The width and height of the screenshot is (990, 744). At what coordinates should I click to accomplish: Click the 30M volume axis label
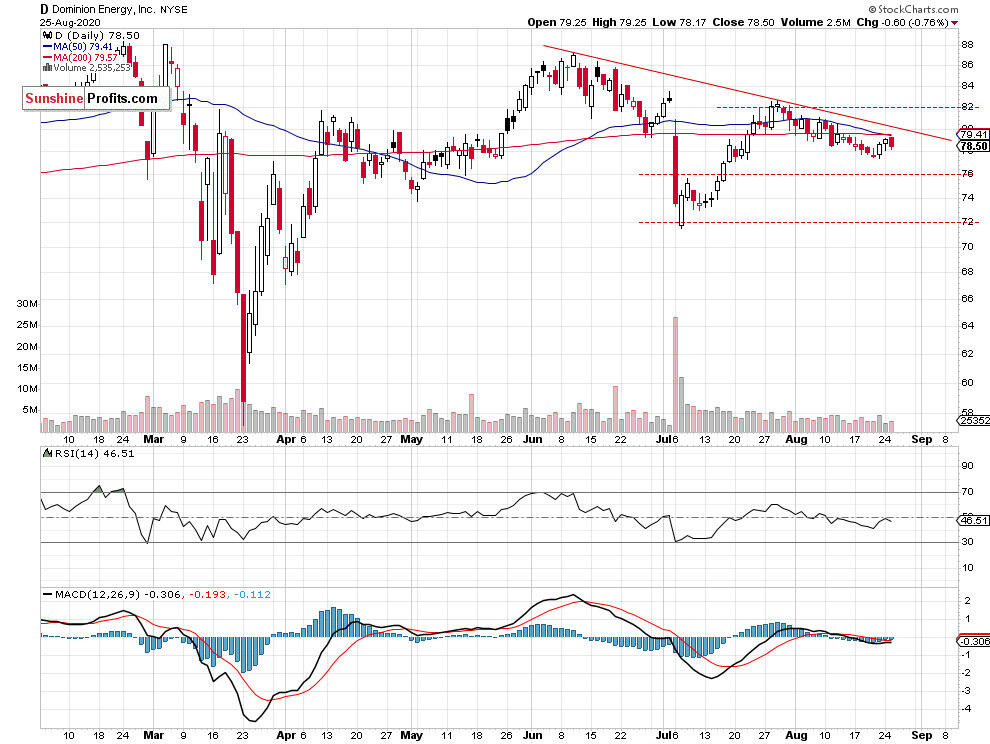pos(27,304)
